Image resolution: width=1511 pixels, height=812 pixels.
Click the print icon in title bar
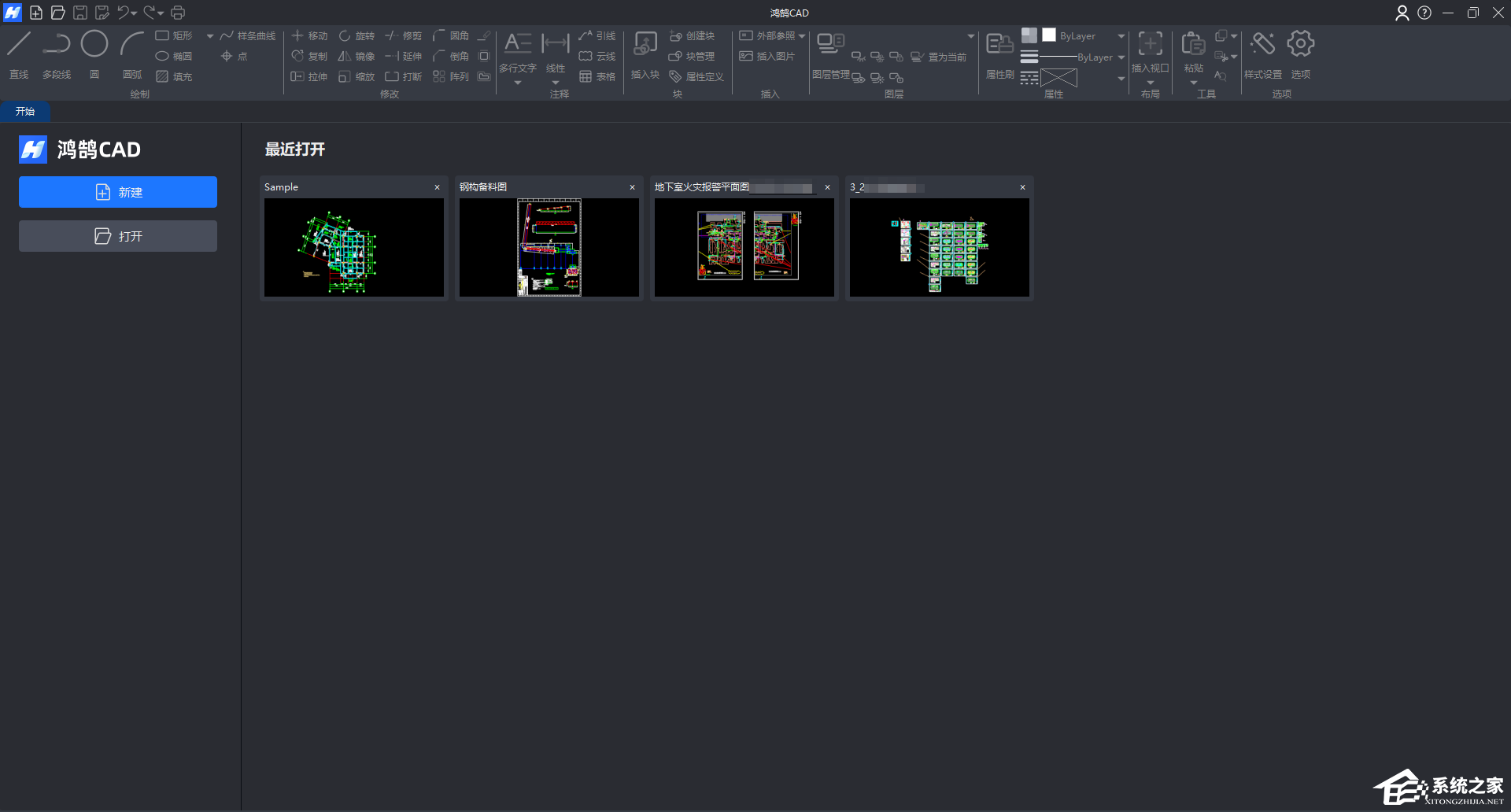tap(179, 13)
